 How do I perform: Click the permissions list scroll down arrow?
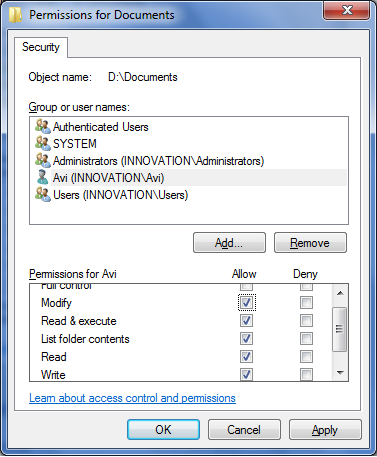(x=340, y=372)
